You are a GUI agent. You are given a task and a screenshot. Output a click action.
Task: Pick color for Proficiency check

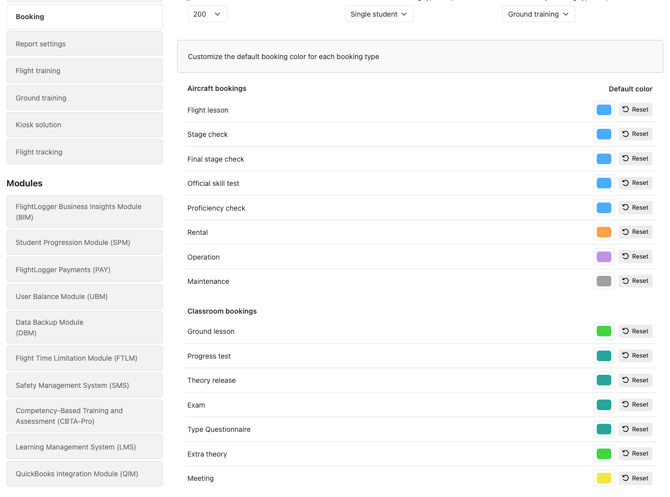pos(604,208)
